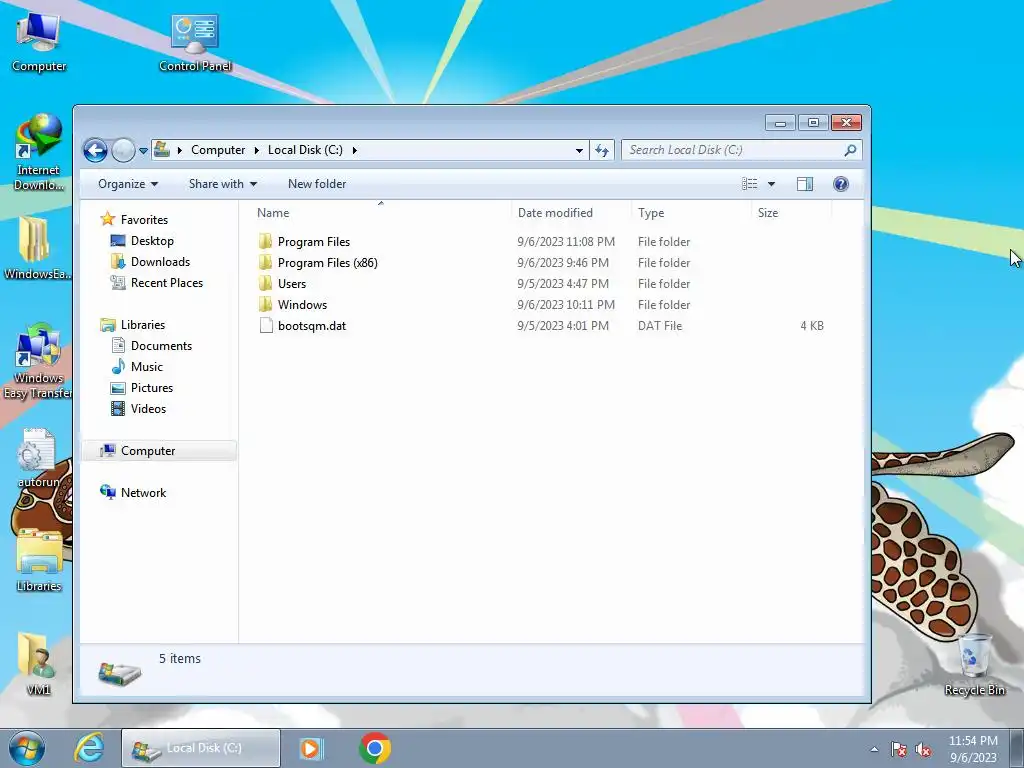Image resolution: width=1024 pixels, height=768 pixels.
Task: Select the Computer desktop icon
Action: point(39,42)
